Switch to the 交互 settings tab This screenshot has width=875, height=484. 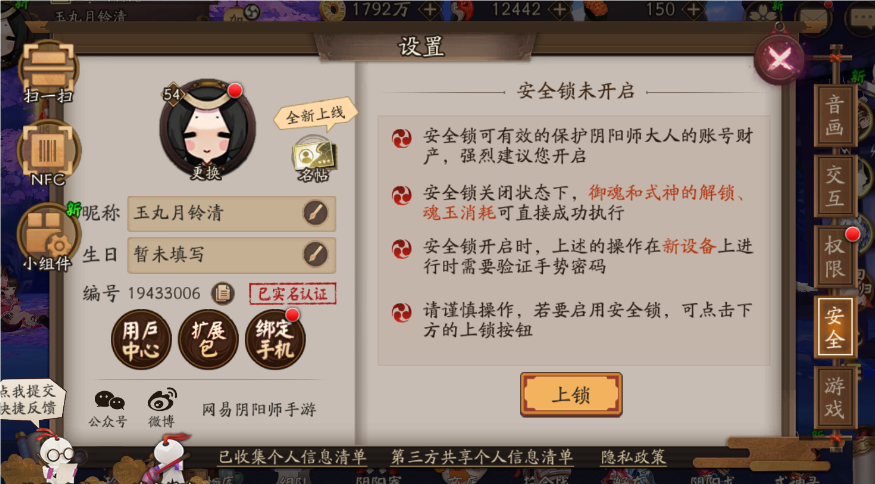(835, 186)
